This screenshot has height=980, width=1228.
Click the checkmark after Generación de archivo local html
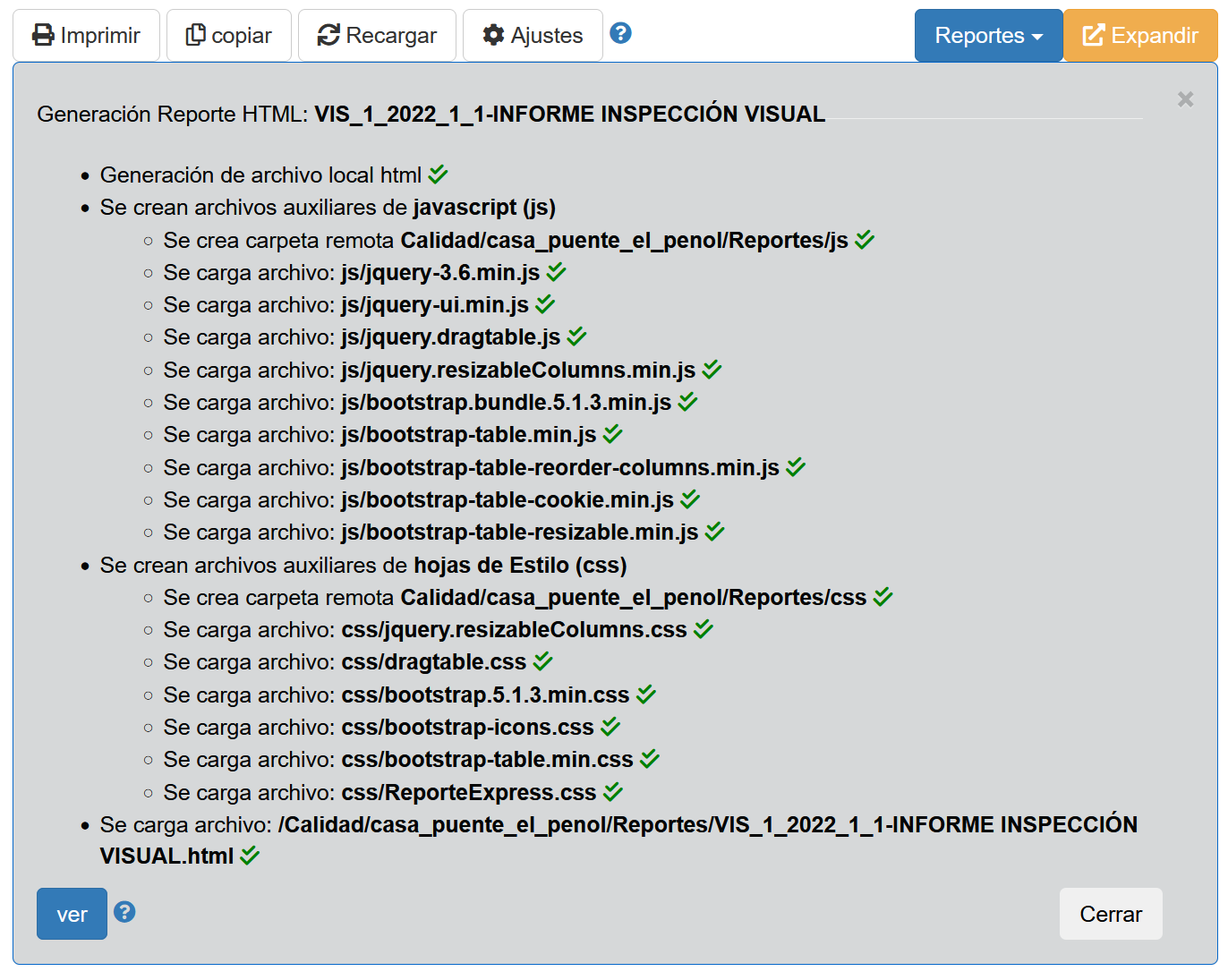coord(439,175)
